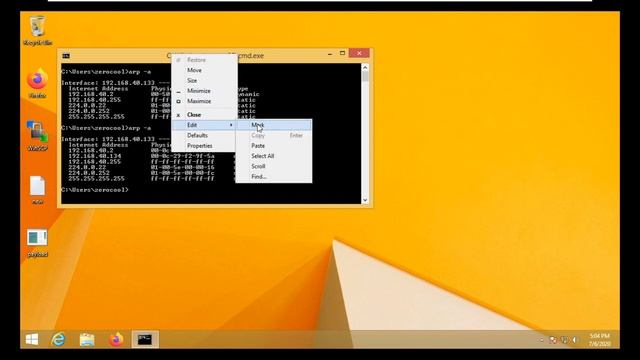Open the taskbar clock and date
Viewport: 640px width, 360px height.
pyautogui.click(x=600, y=340)
